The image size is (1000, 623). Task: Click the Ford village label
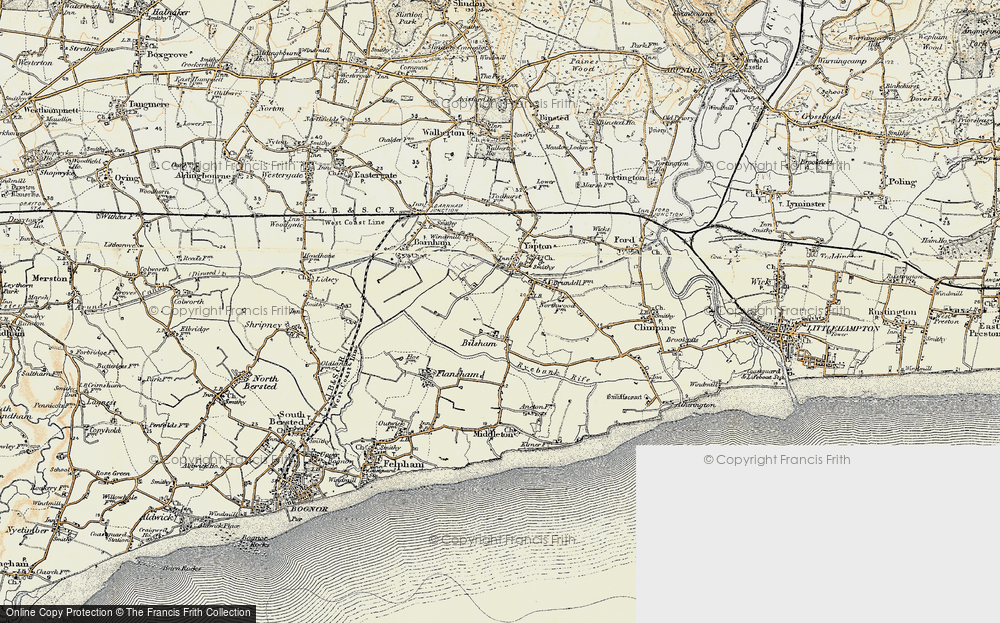pyautogui.click(x=624, y=240)
